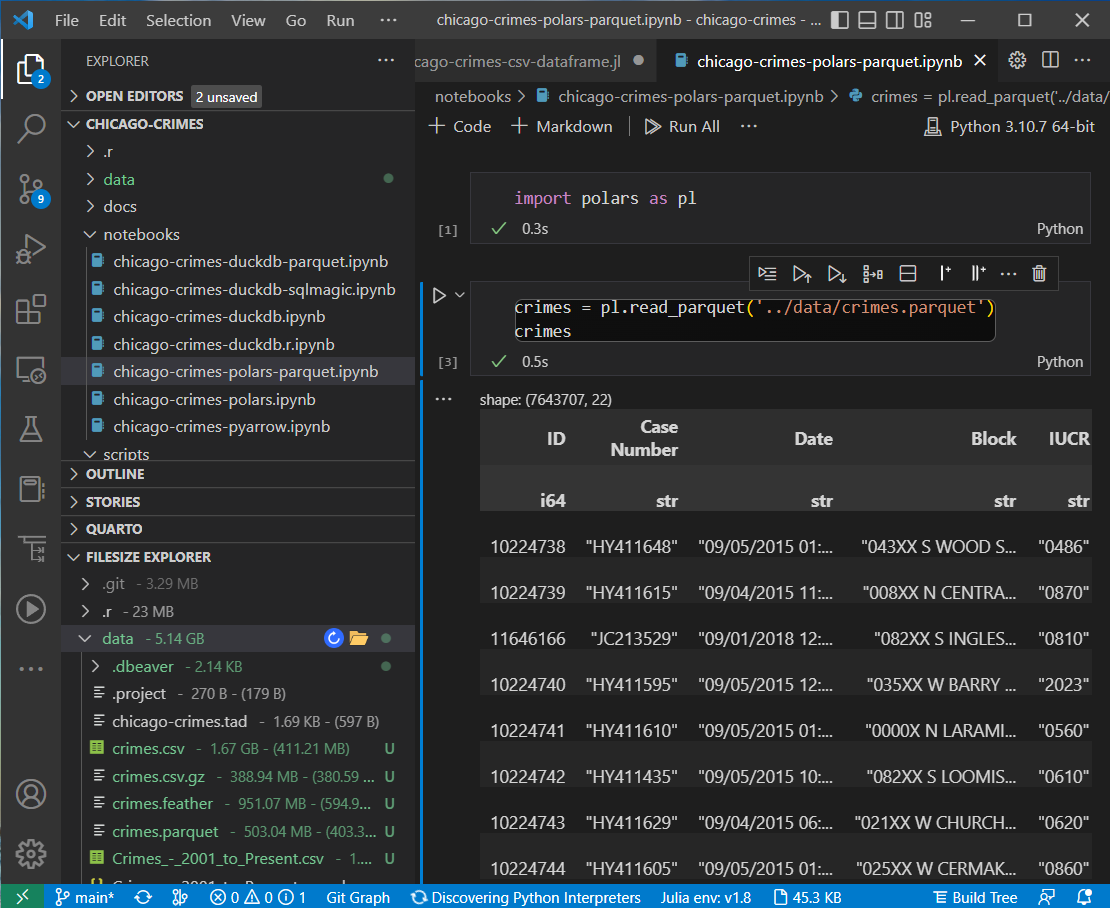Open the Search view in activity bar
This screenshot has height=908, width=1110.
pyautogui.click(x=31, y=127)
